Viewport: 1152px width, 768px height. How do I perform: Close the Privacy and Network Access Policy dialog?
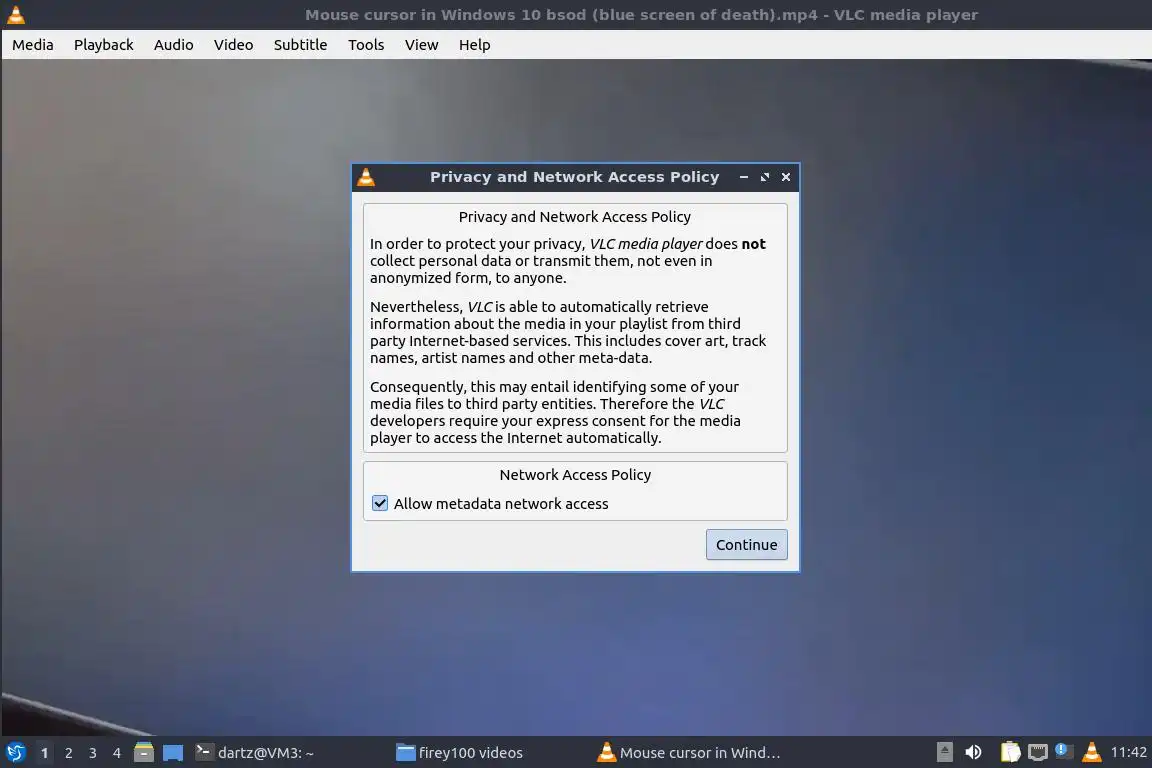(x=786, y=177)
